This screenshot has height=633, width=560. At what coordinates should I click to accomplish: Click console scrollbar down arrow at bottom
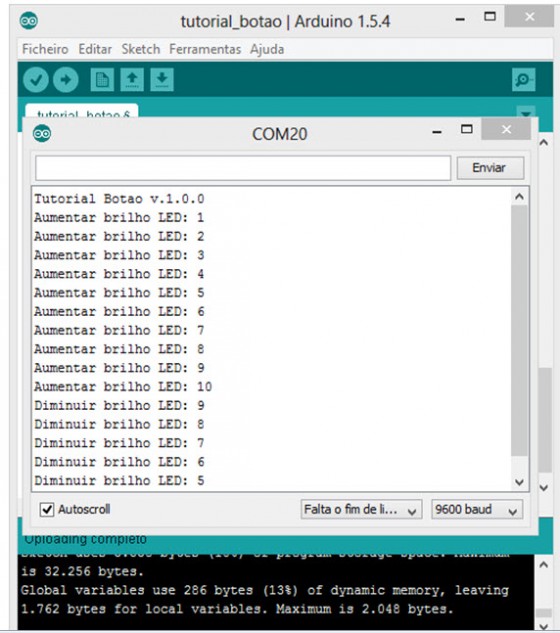(x=543, y=627)
